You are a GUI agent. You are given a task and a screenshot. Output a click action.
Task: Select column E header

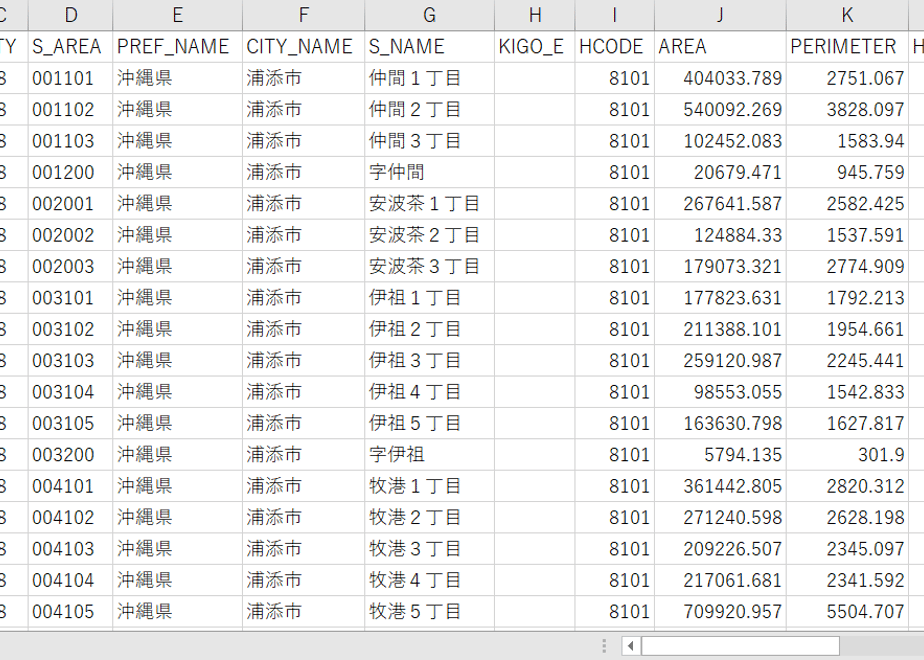click(177, 15)
